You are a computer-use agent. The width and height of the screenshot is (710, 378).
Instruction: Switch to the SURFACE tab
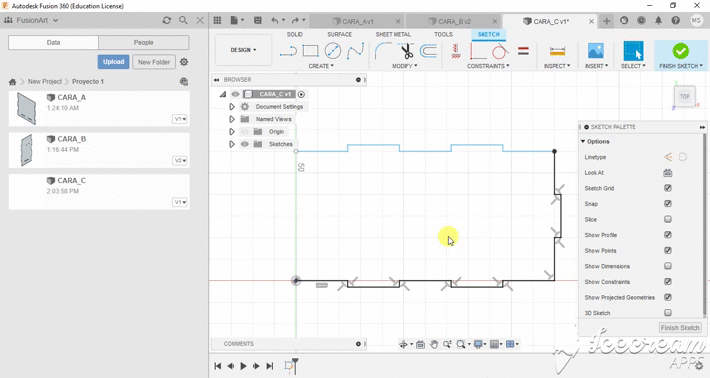pos(339,34)
